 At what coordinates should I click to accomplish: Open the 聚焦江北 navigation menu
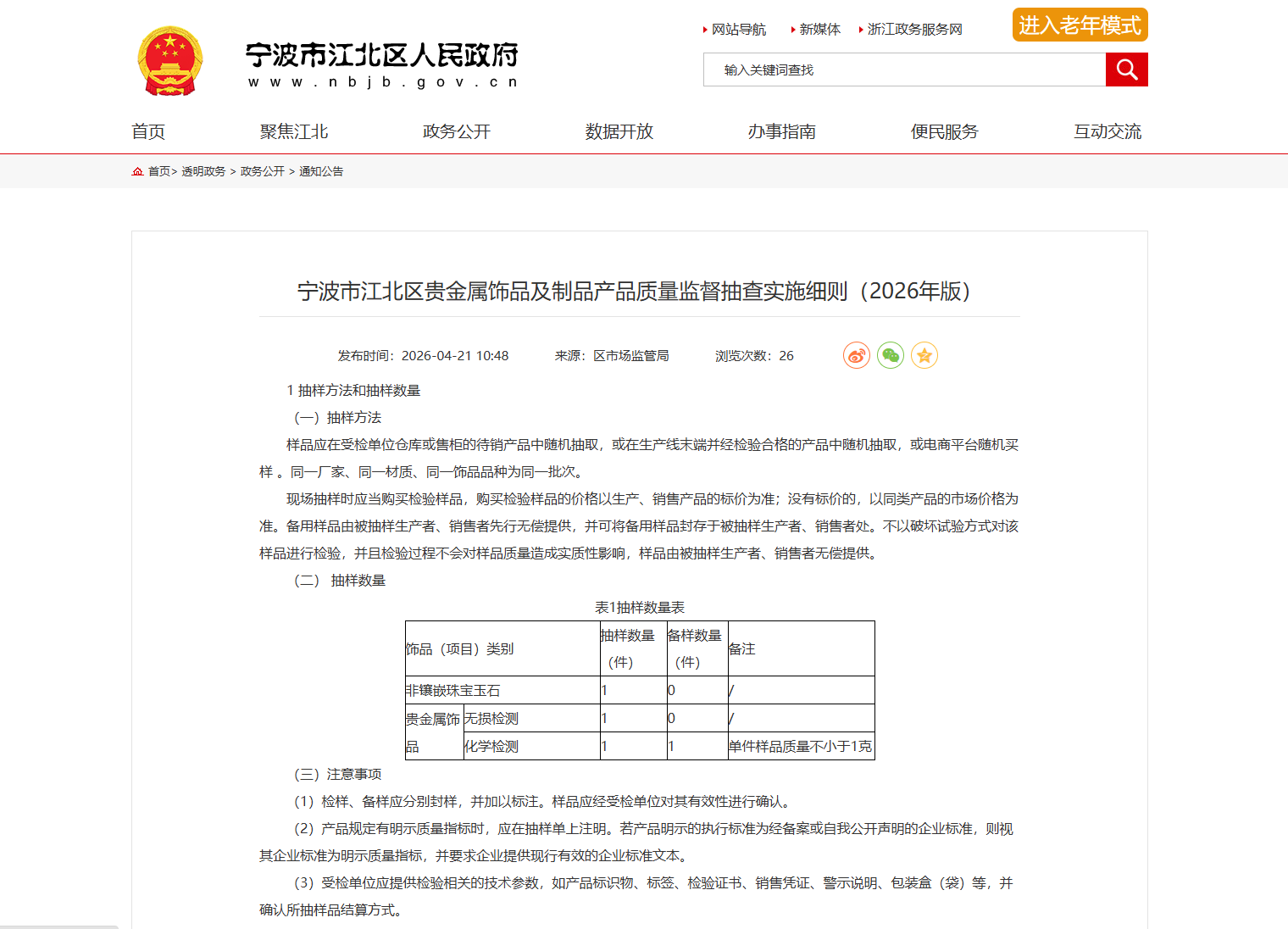click(294, 131)
